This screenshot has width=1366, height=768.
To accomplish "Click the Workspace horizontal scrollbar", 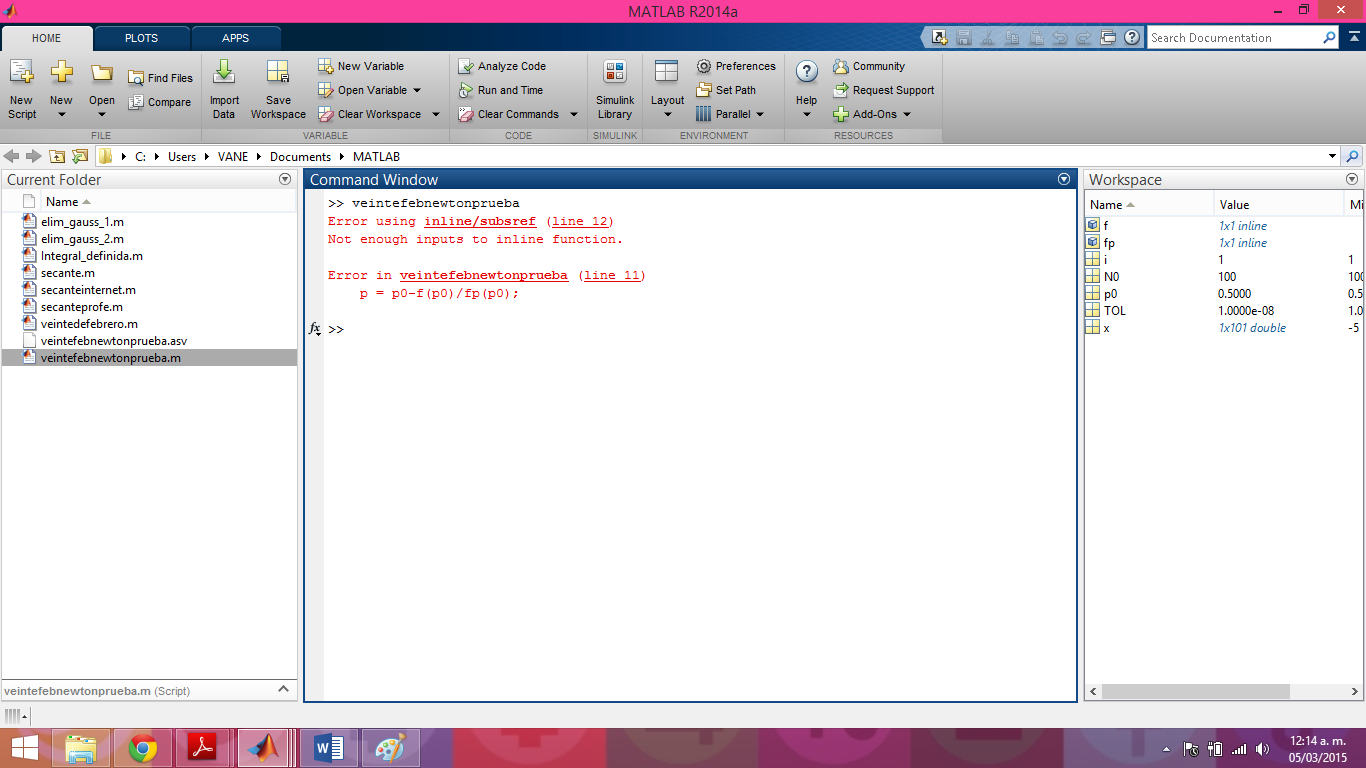I will (1196, 692).
